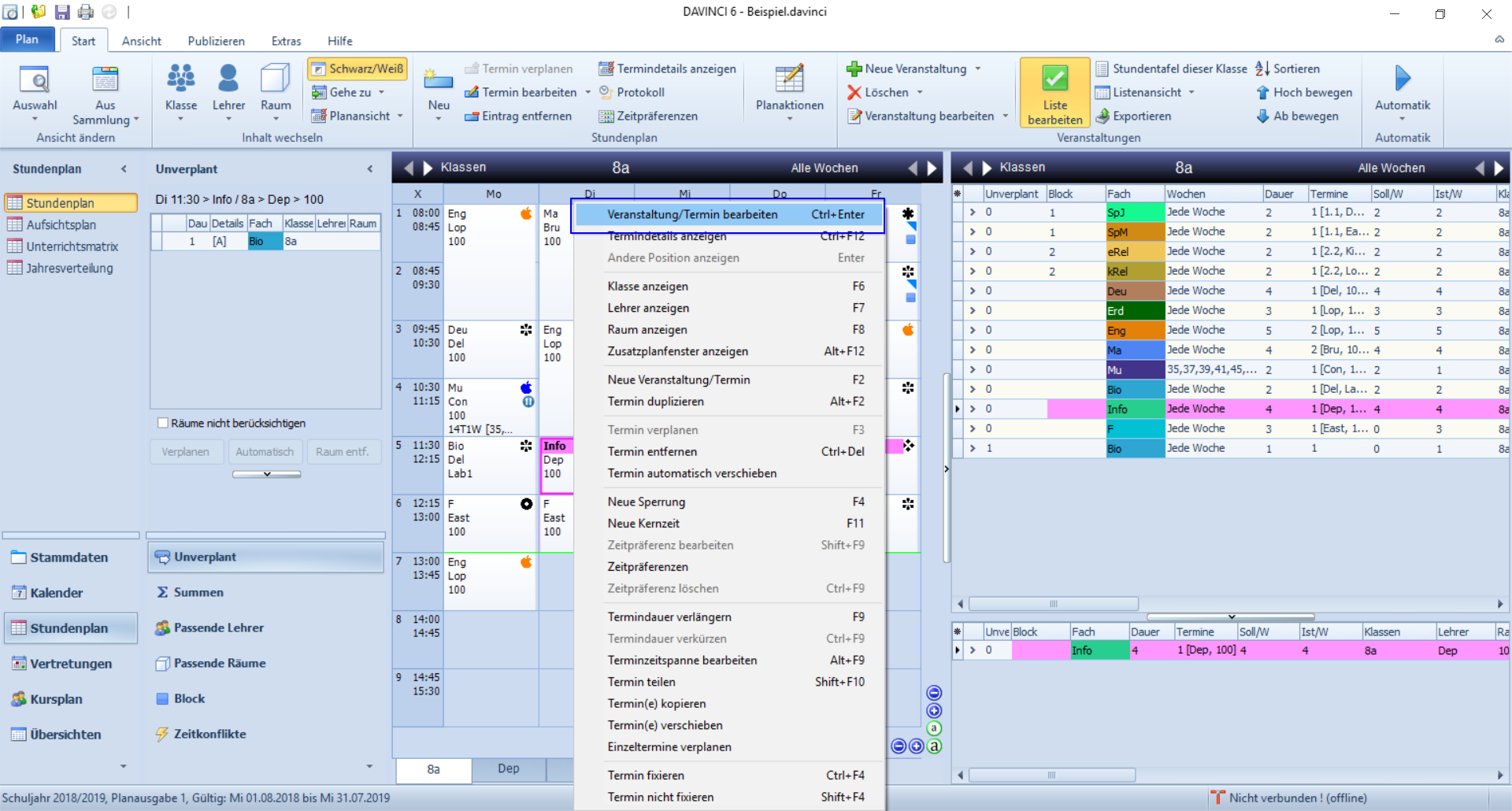This screenshot has height=811, width=1512.
Task: Open Gehe zu dropdown
Action: pos(348,92)
